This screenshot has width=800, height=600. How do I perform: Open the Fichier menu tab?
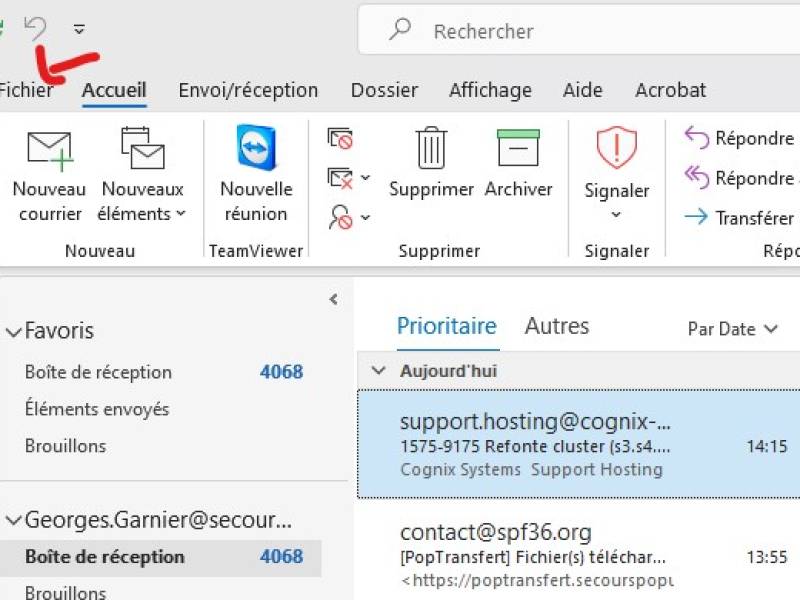pyautogui.click(x=26, y=90)
